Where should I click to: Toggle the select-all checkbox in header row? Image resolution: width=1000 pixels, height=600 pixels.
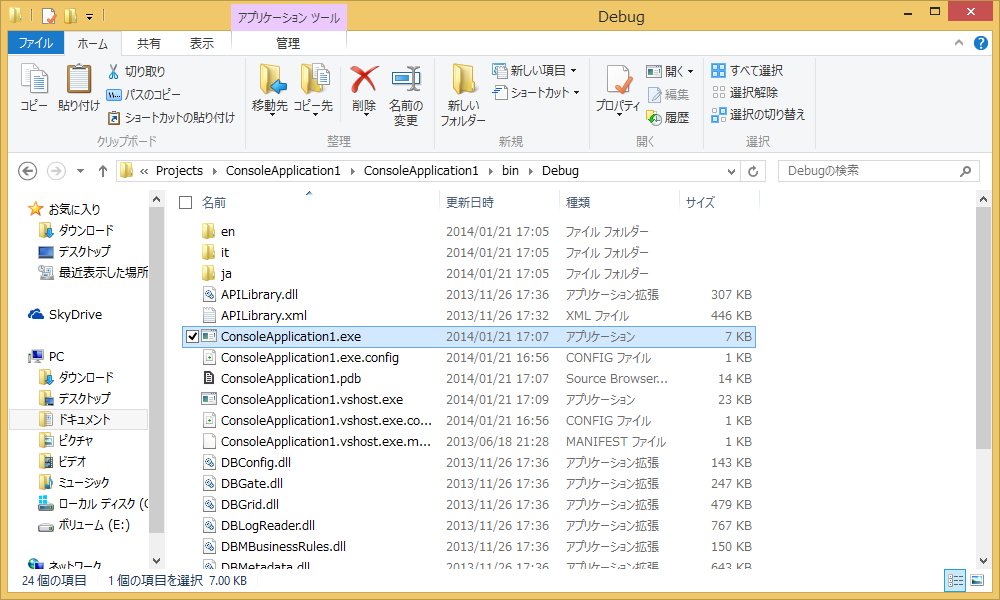point(185,202)
